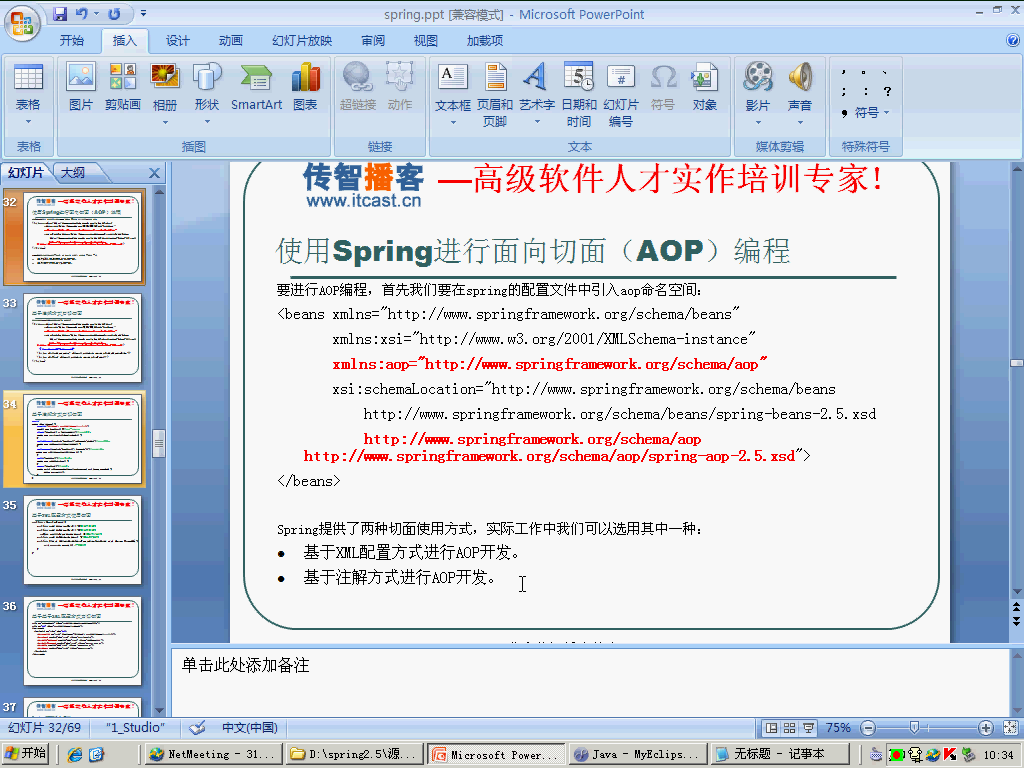Insert a table (表格) icon

pyautogui.click(x=28, y=77)
